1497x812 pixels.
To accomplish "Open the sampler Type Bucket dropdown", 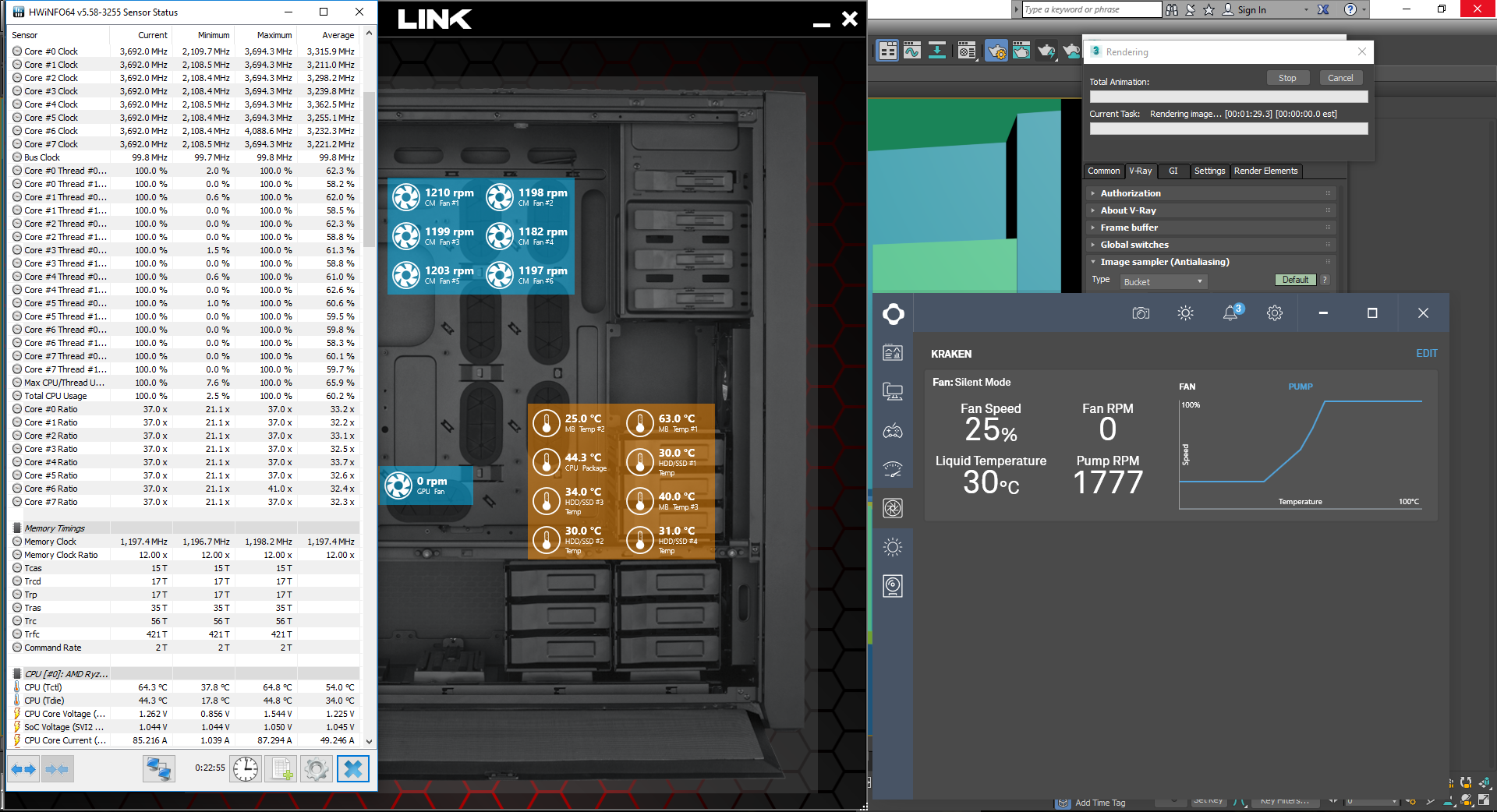I will tap(1164, 281).
